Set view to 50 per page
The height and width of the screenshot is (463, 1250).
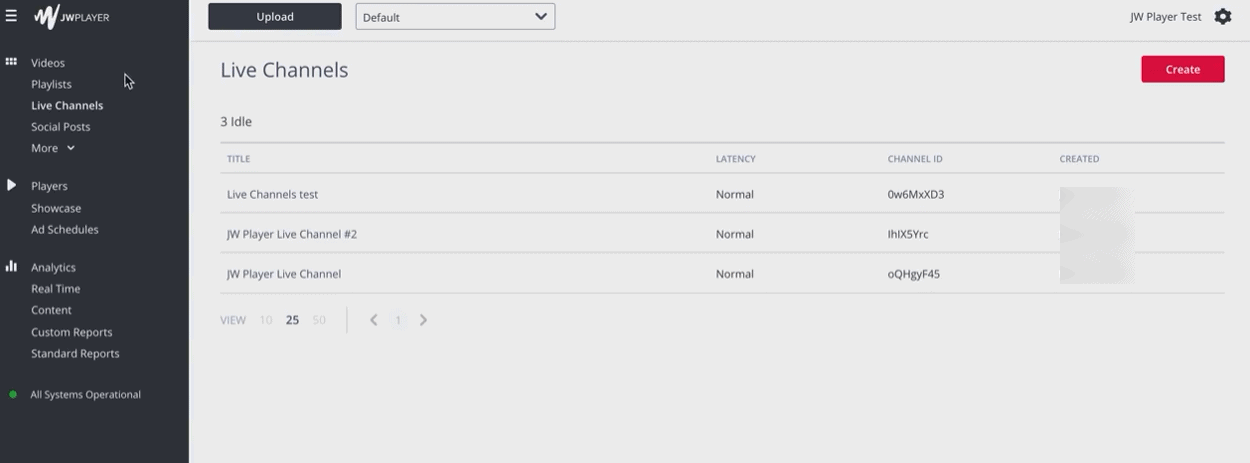tap(319, 320)
